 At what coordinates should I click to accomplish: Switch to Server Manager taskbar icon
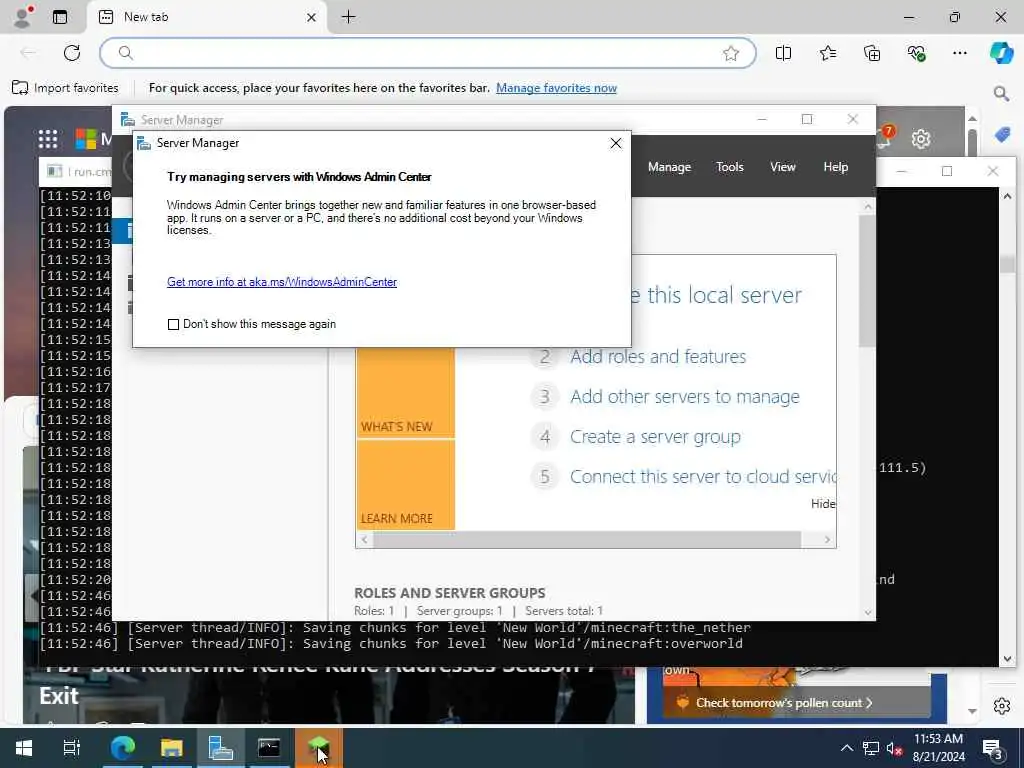[x=221, y=748]
